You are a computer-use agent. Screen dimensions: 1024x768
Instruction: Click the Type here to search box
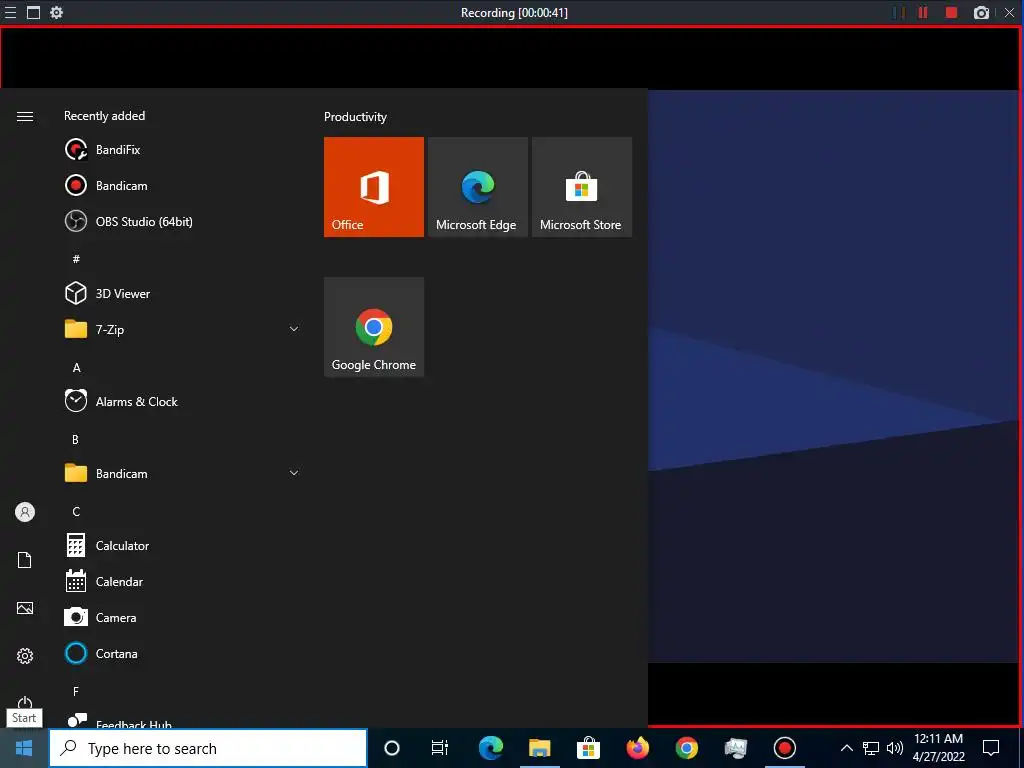tap(208, 748)
